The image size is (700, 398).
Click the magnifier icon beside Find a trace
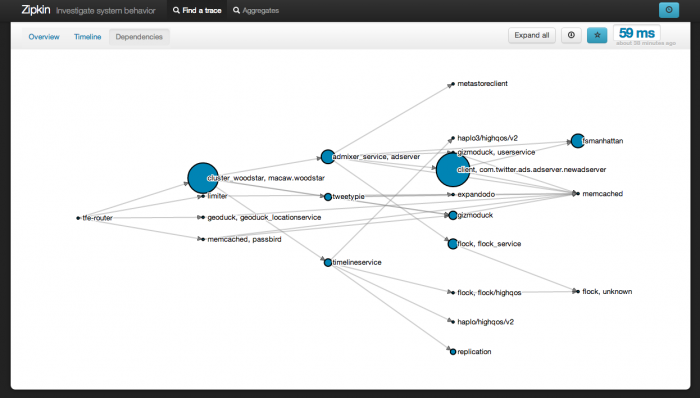point(176,10)
